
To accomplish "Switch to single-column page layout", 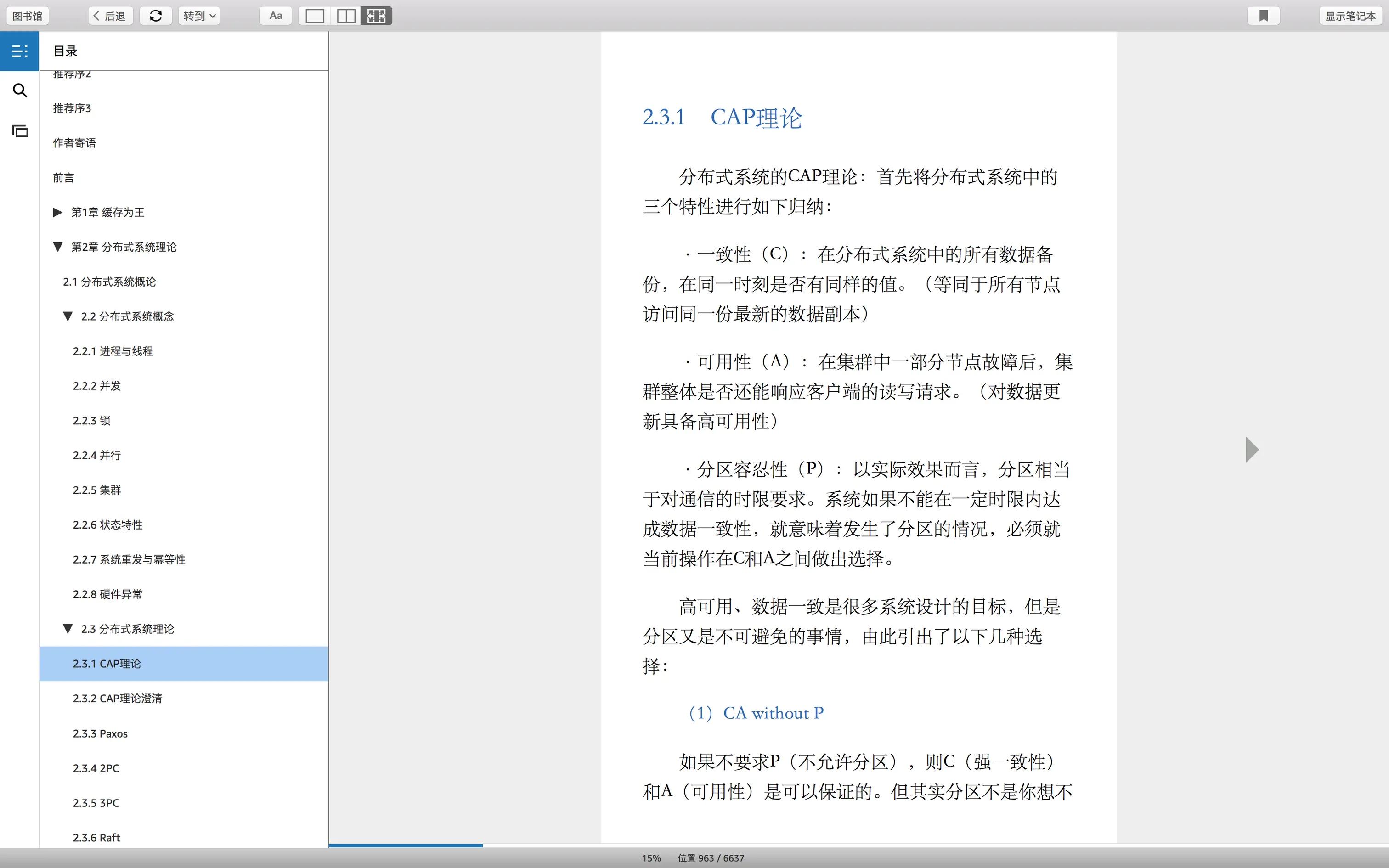I will click(315, 16).
